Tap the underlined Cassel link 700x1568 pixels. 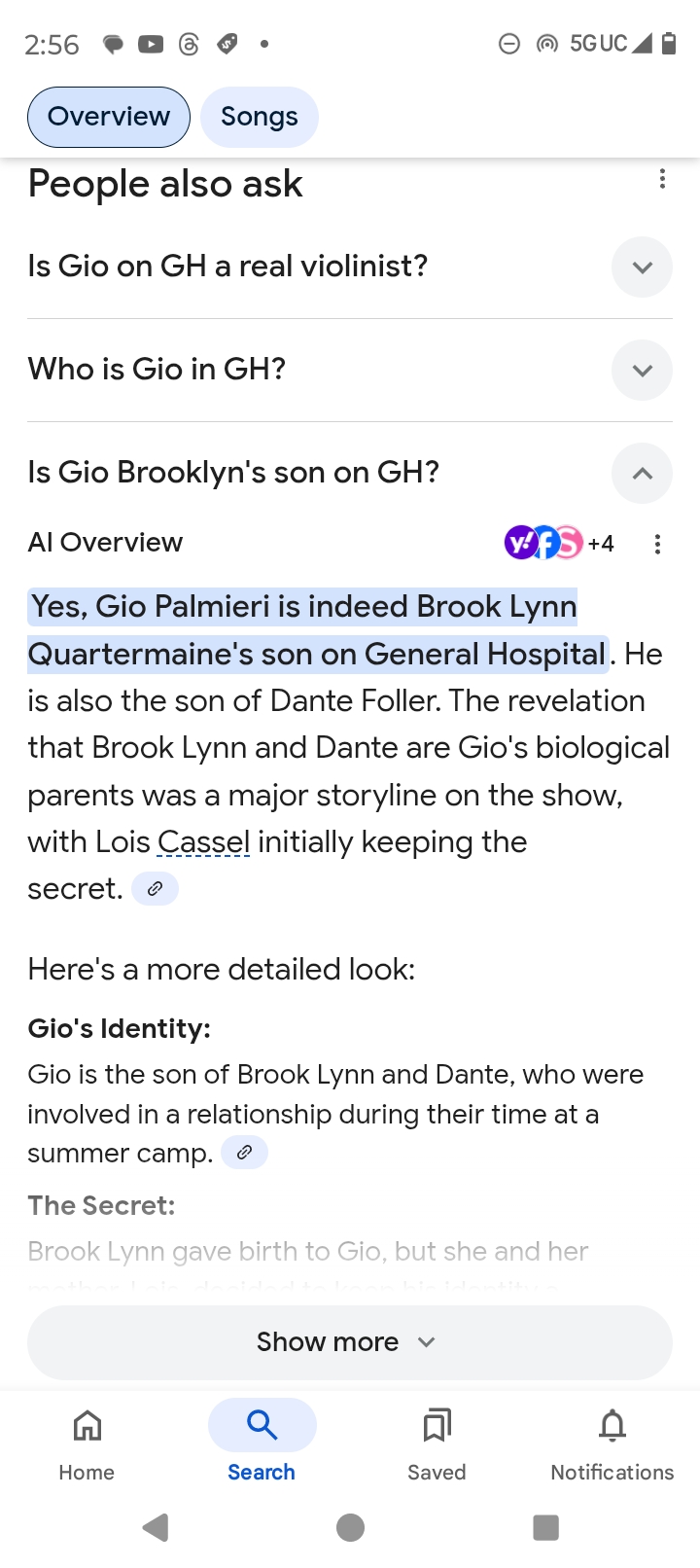tap(203, 842)
